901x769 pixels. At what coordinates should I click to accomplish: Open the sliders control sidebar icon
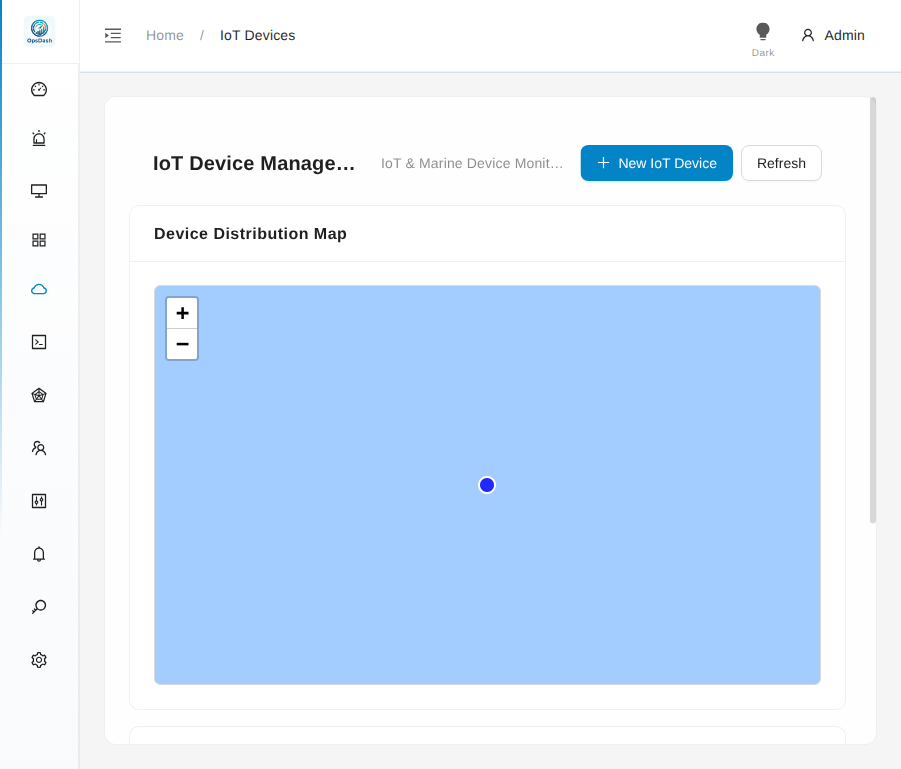(39, 501)
